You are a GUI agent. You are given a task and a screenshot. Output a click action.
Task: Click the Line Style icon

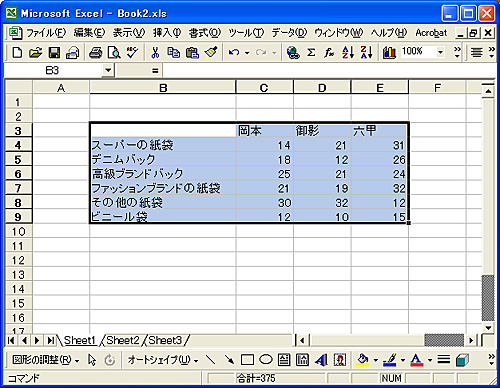[x=444, y=359]
